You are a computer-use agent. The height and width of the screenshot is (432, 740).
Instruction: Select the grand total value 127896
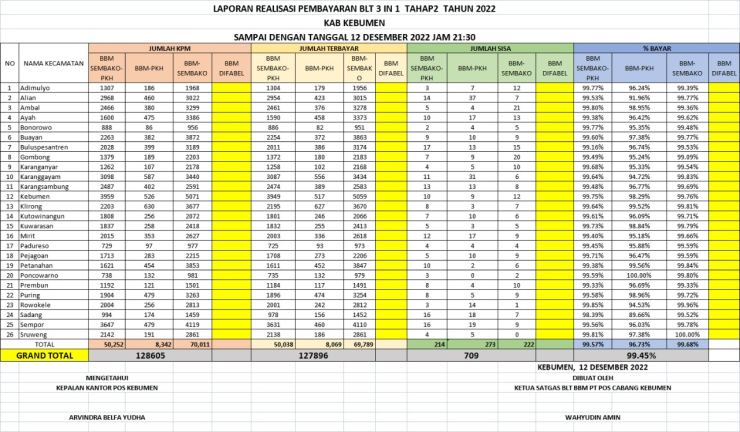313,356
